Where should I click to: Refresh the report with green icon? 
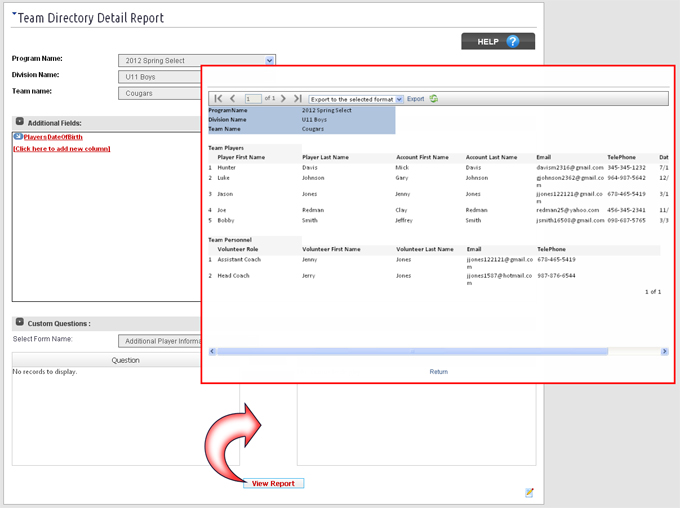coord(434,98)
